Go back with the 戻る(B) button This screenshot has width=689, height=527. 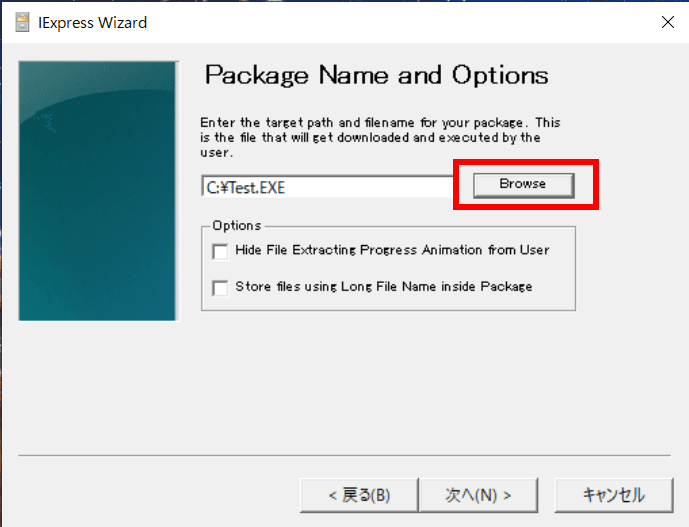[359, 495]
